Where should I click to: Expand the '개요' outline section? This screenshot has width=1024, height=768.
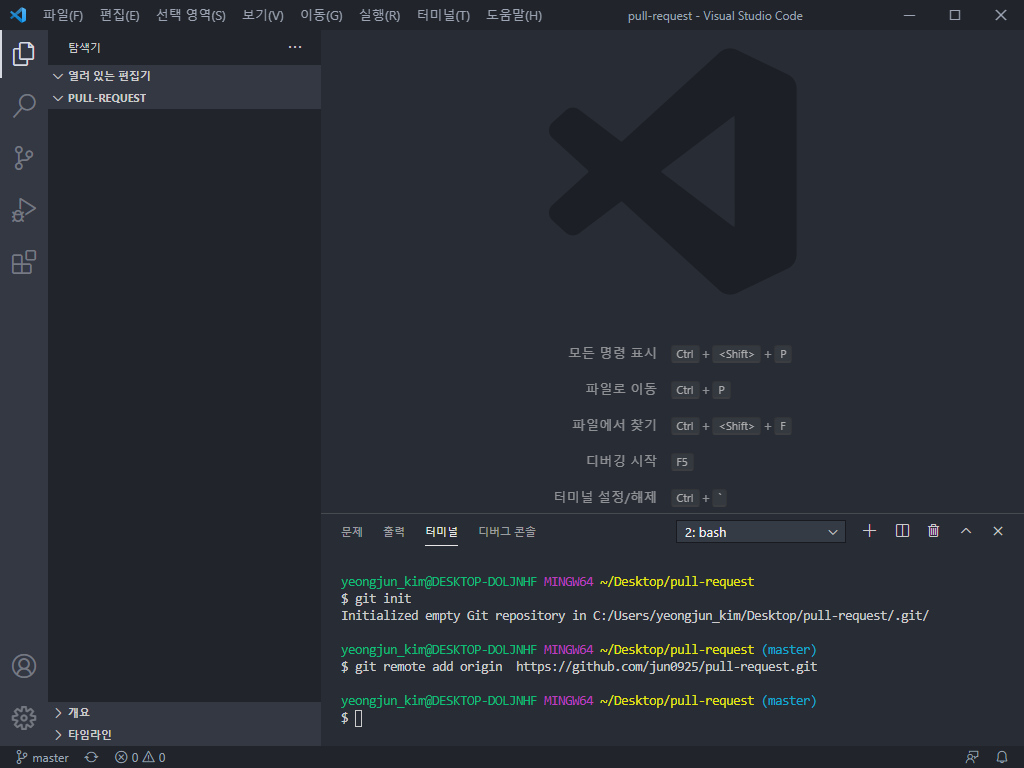184,712
